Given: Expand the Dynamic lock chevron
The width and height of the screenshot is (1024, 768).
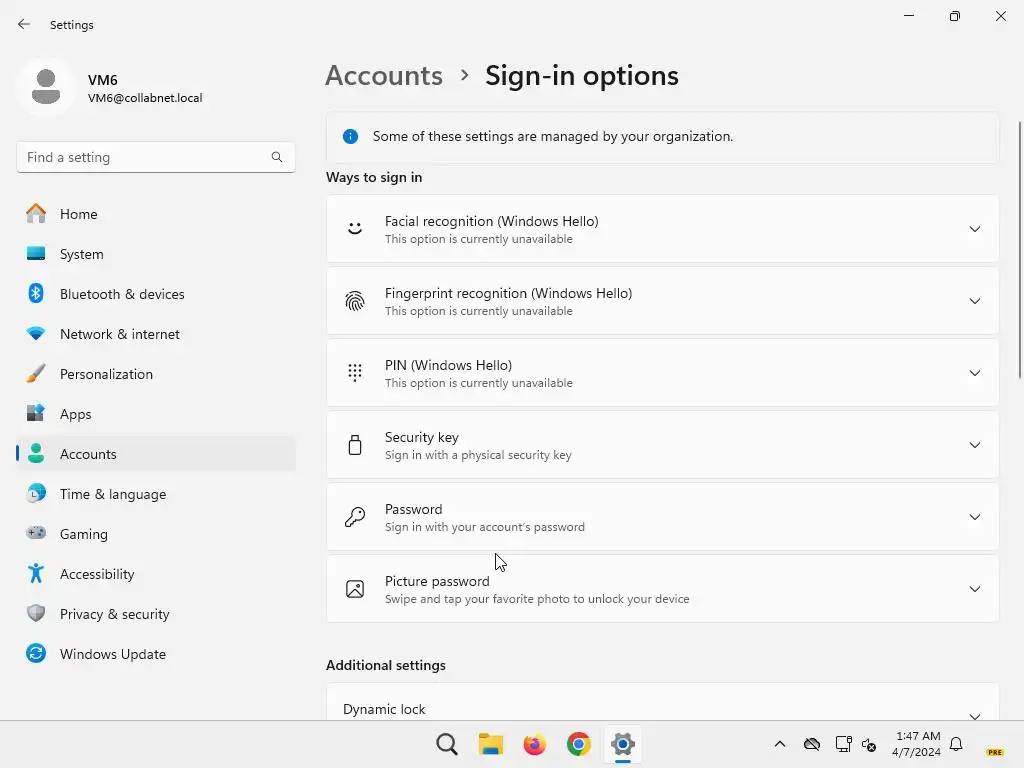Looking at the screenshot, I should coord(974,715).
